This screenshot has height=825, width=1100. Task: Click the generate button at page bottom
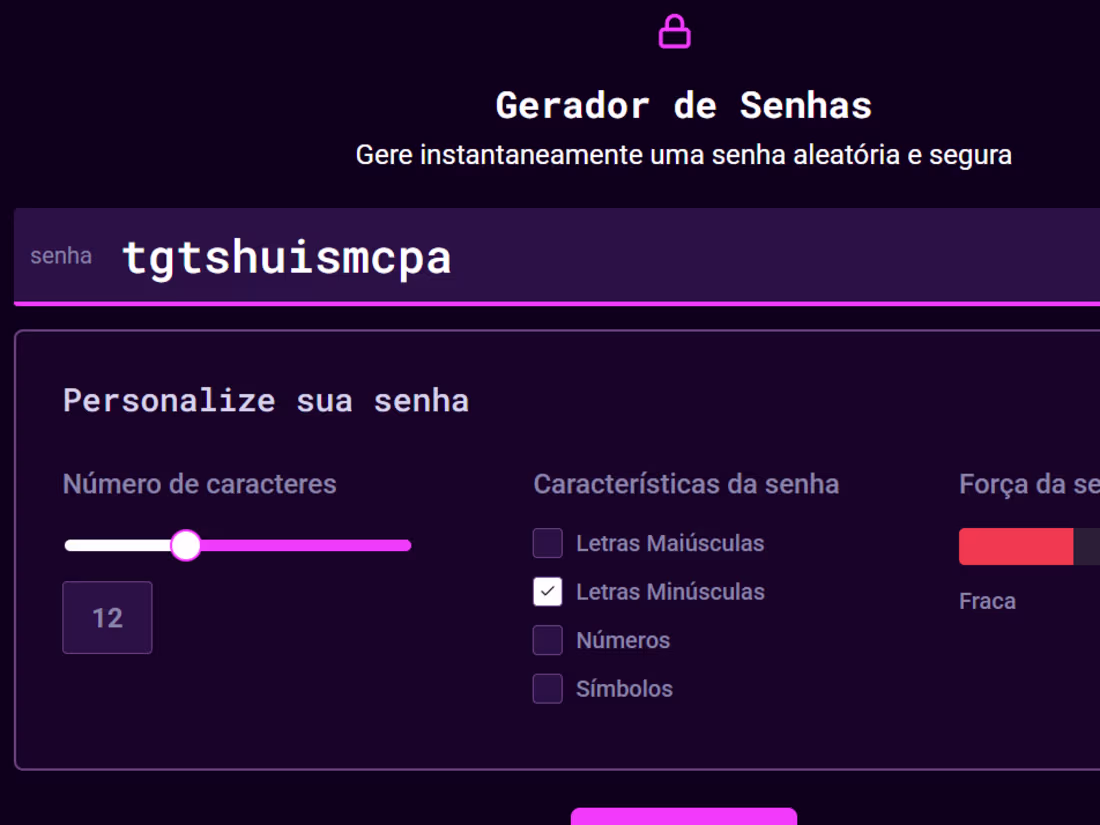tap(684, 820)
